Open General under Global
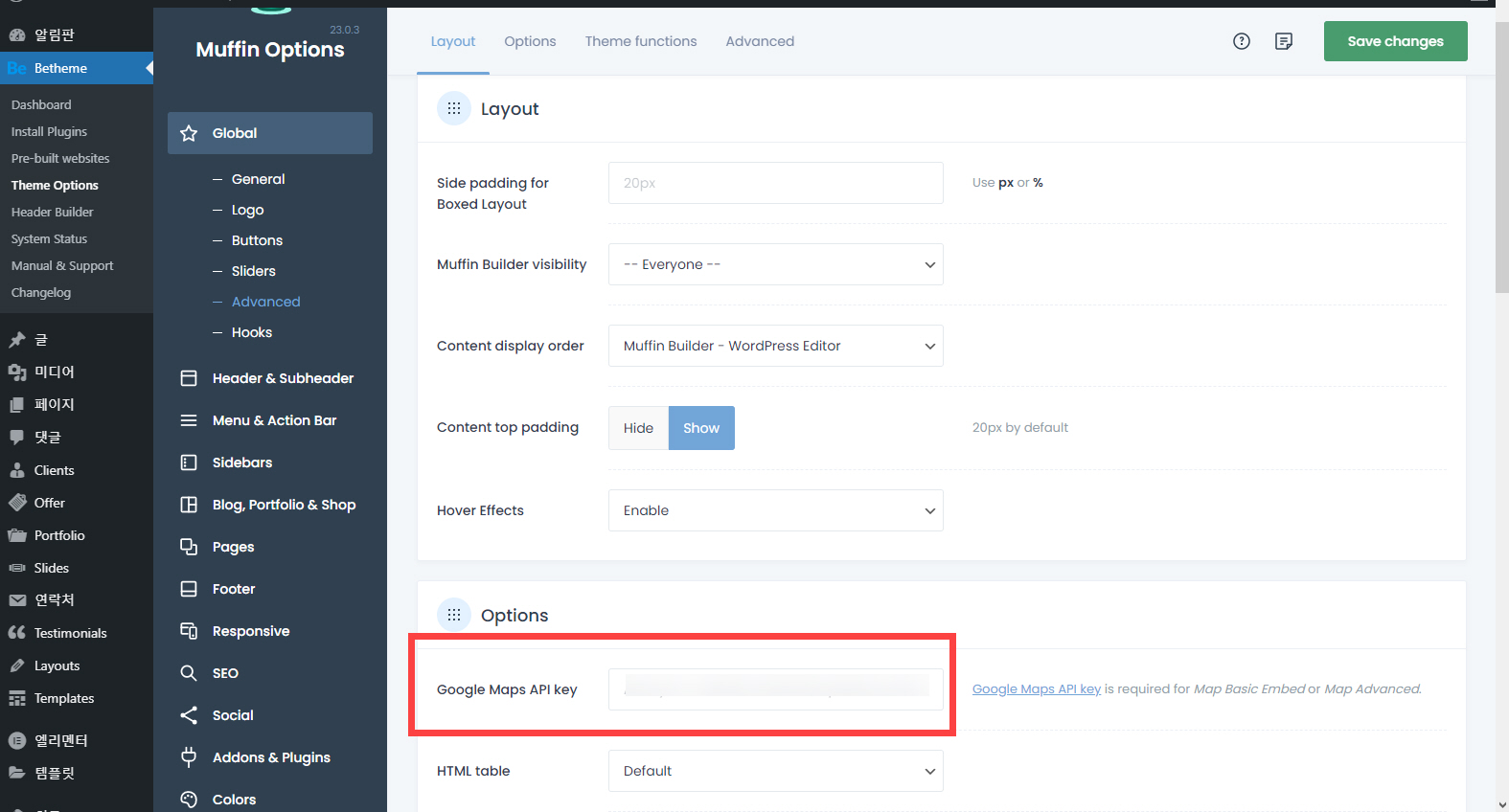 (x=258, y=179)
